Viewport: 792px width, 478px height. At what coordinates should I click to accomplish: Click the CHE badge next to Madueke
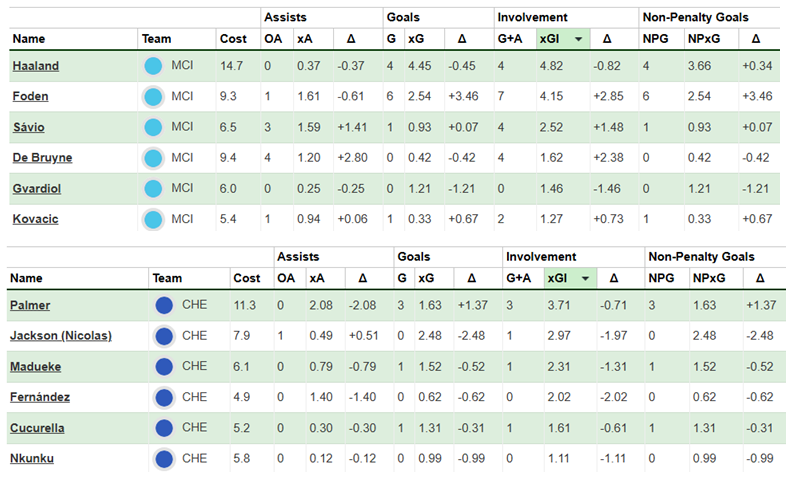coord(165,367)
